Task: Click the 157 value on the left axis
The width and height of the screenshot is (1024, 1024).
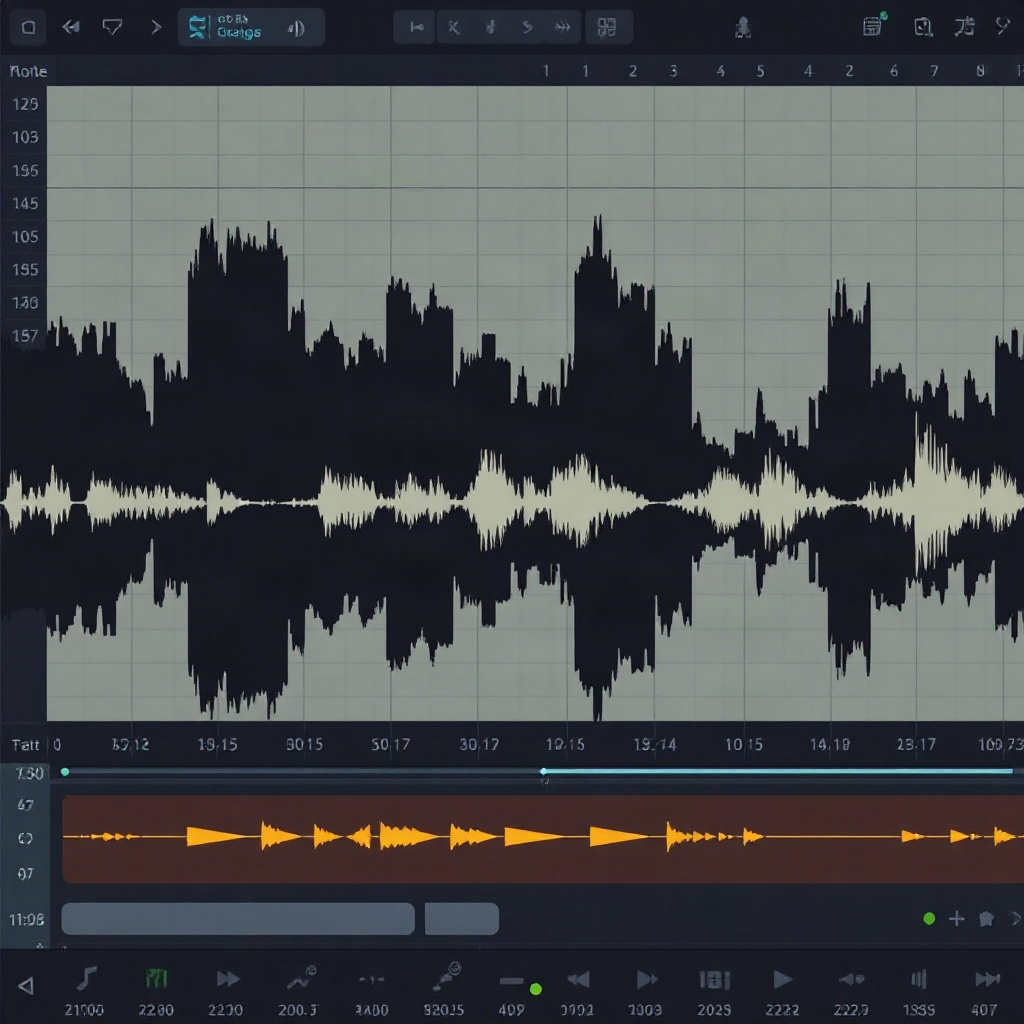Action: click(x=25, y=336)
